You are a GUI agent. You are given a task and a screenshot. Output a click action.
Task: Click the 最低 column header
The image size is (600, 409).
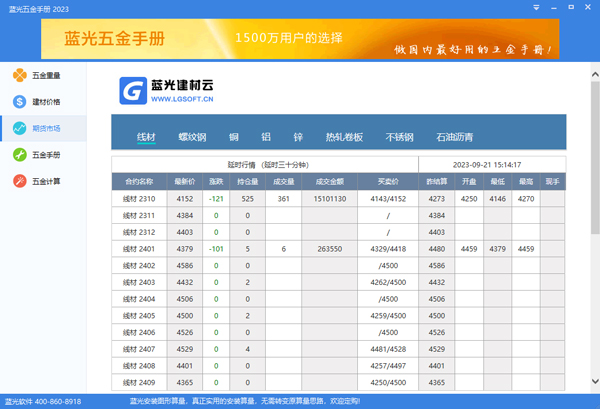[497, 182]
